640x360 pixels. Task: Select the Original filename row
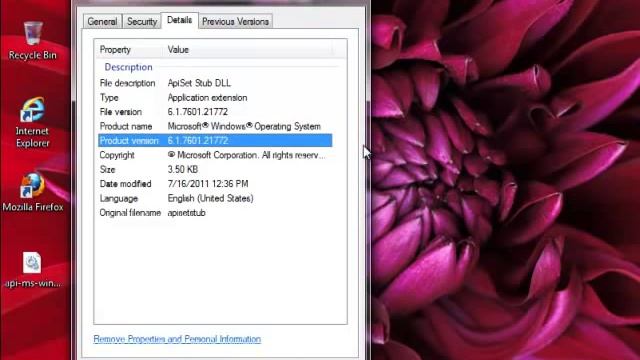(x=215, y=213)
